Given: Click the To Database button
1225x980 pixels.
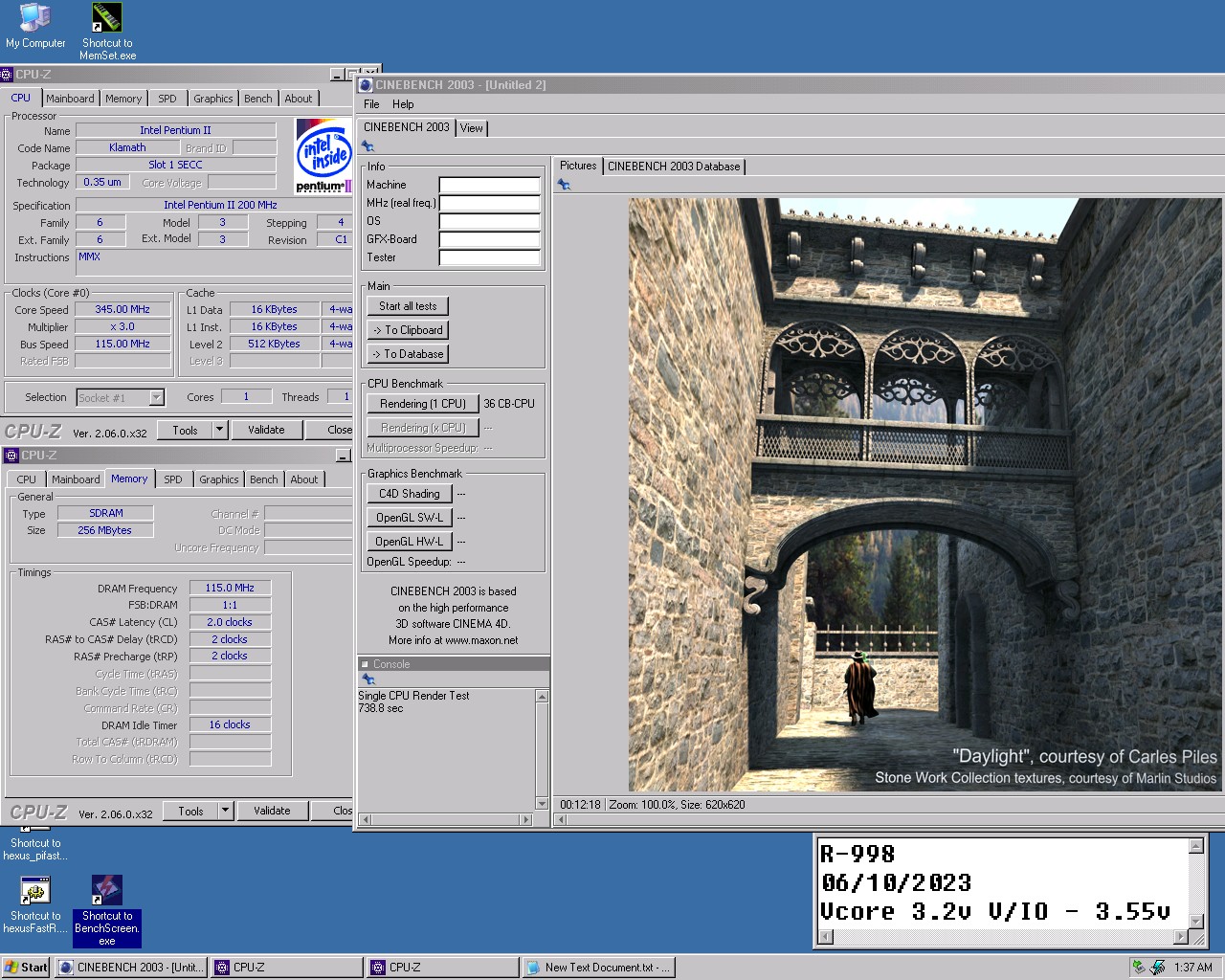Looking at the screenshot, I should pyautogui.click(x=408, y=354).
